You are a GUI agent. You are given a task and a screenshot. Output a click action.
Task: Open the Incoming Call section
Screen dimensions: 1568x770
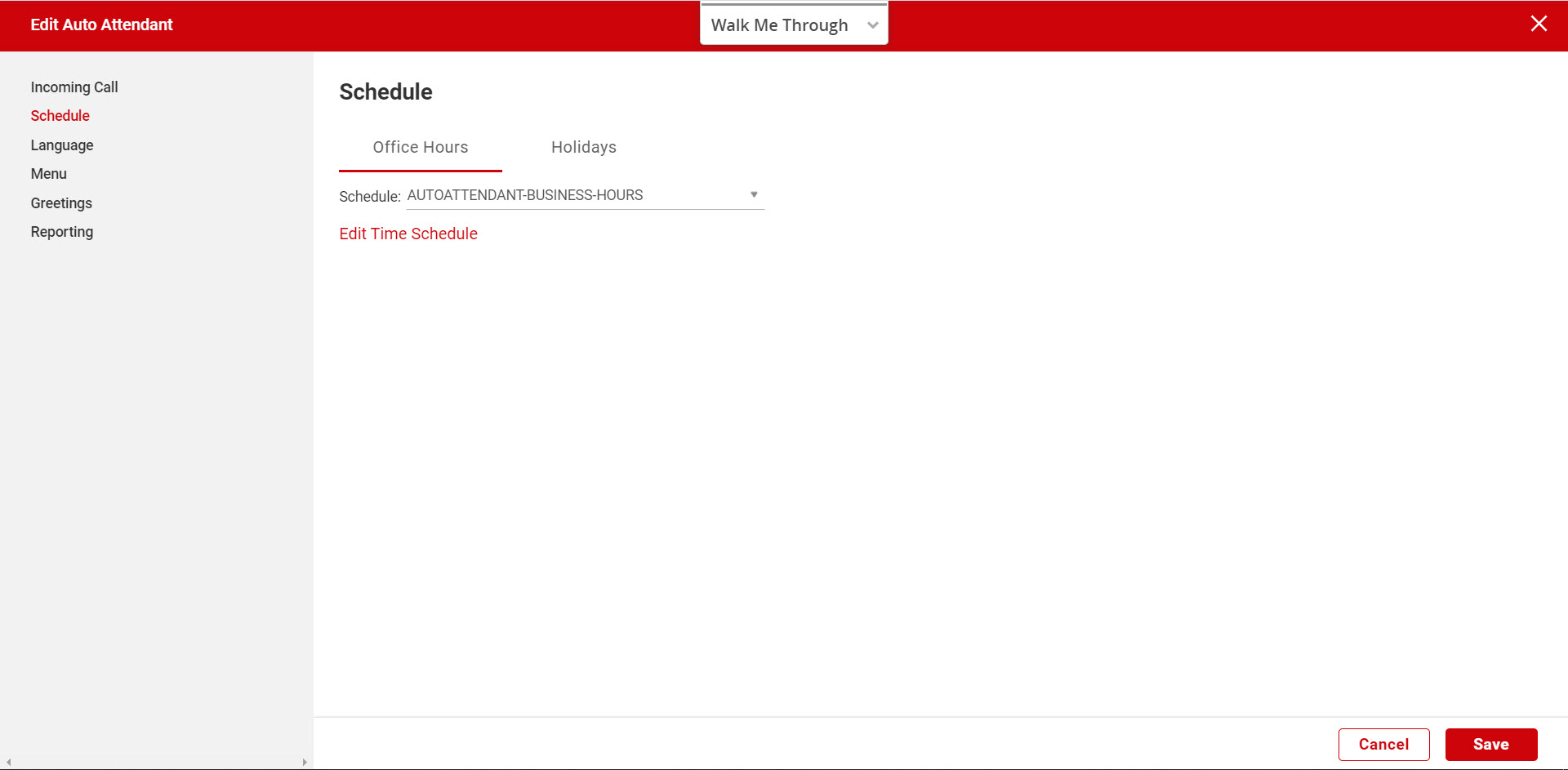tap(74, 87)
